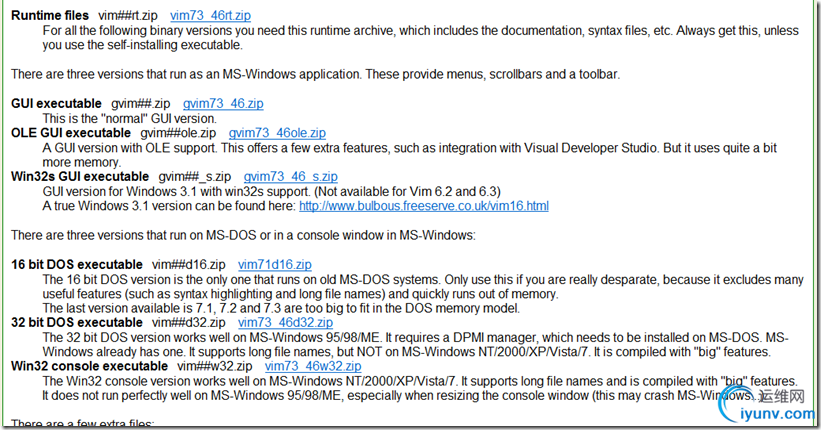The height and width of the screenshot is (430, 821).
Task: Click the 'gvim##.zip' filename pattern text
Action: click(141, 104)
